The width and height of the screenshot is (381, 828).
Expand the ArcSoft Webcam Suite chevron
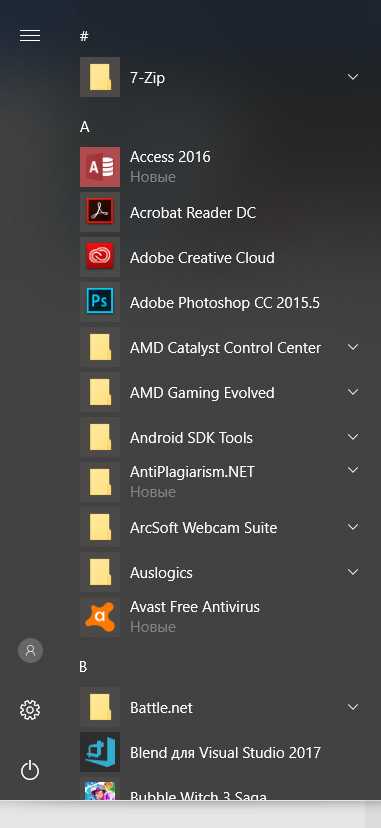coord(353,526)
